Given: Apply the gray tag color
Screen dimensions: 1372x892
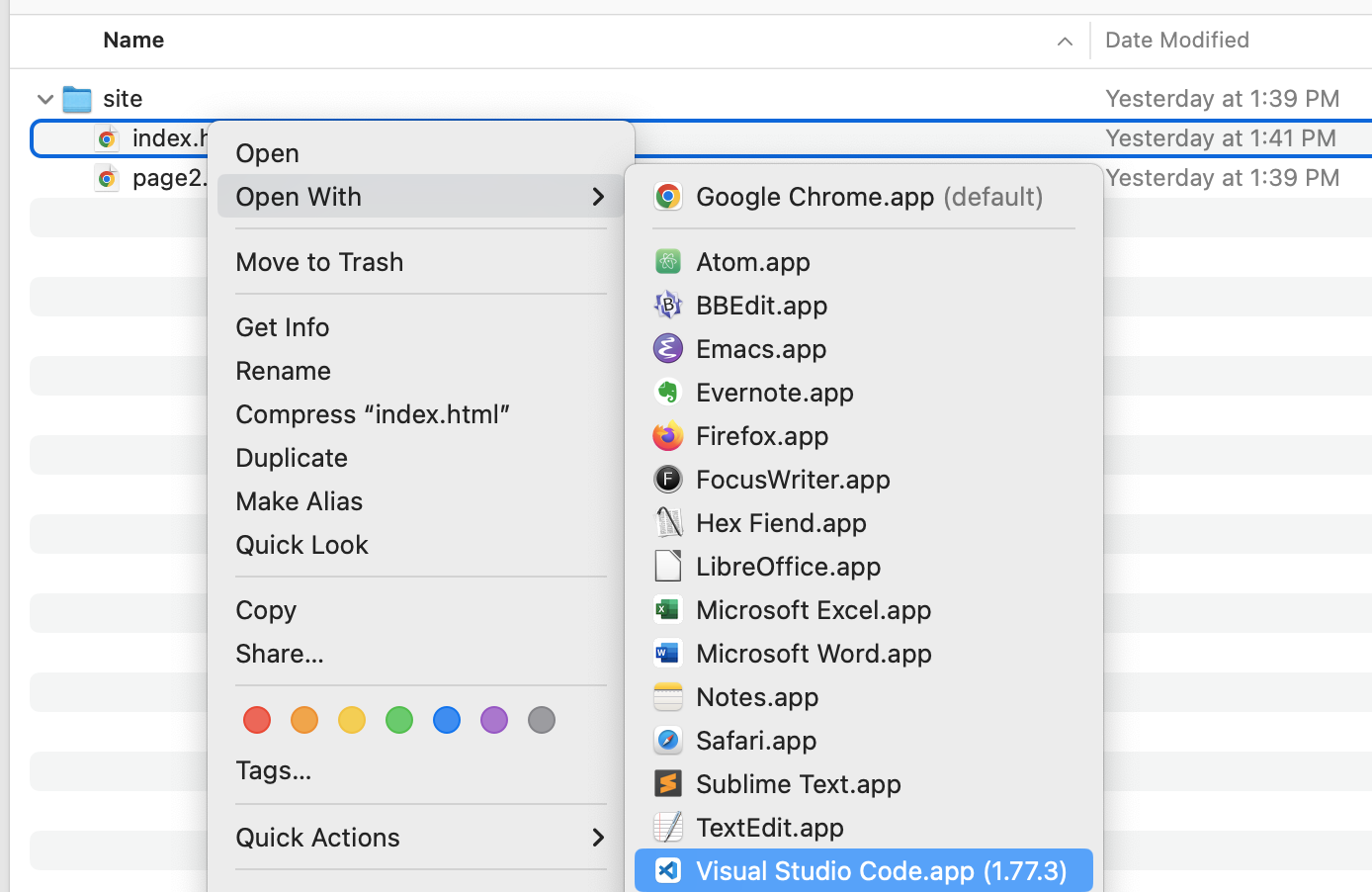Looking at the screenshot, I should [x=542, y=720].
